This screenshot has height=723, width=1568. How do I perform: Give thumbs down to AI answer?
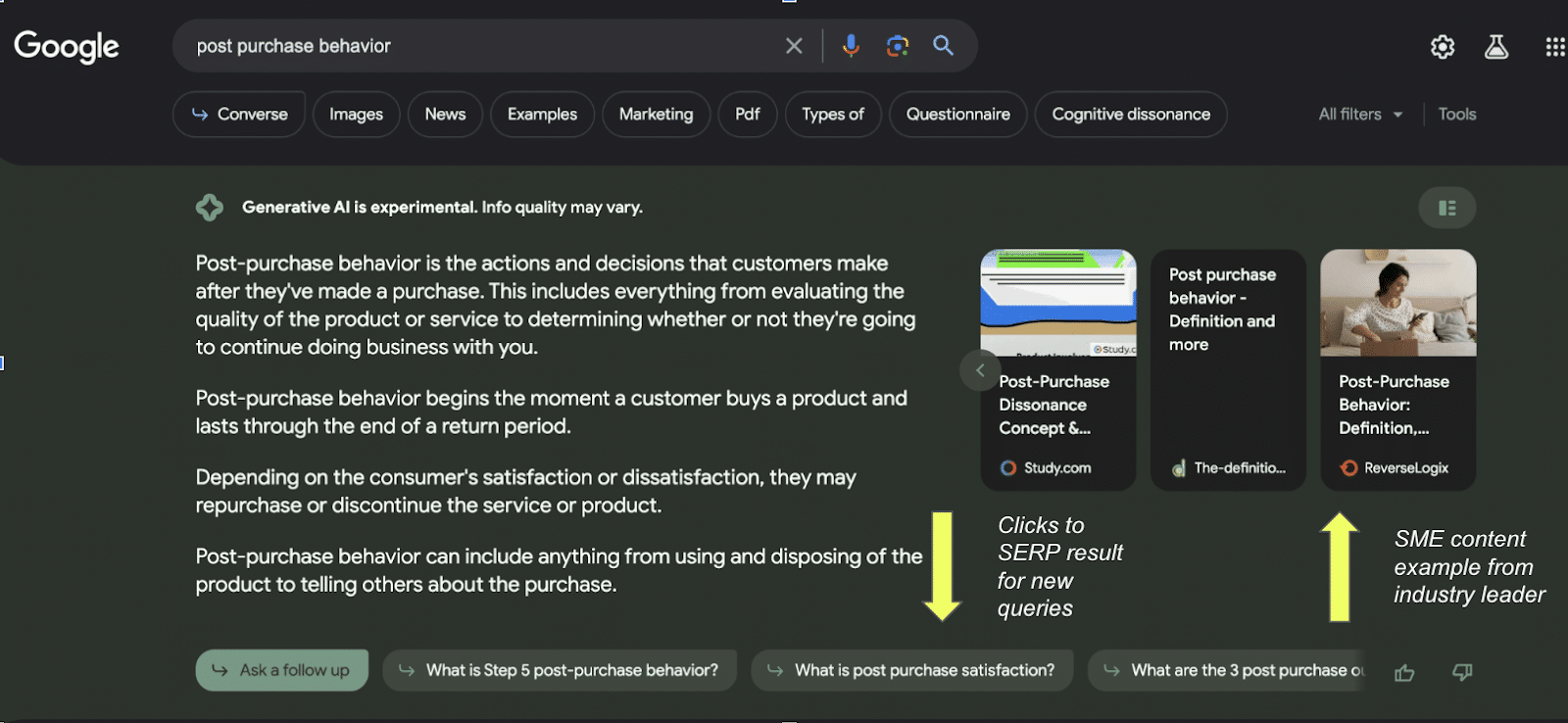click(x=1462, y=672)
